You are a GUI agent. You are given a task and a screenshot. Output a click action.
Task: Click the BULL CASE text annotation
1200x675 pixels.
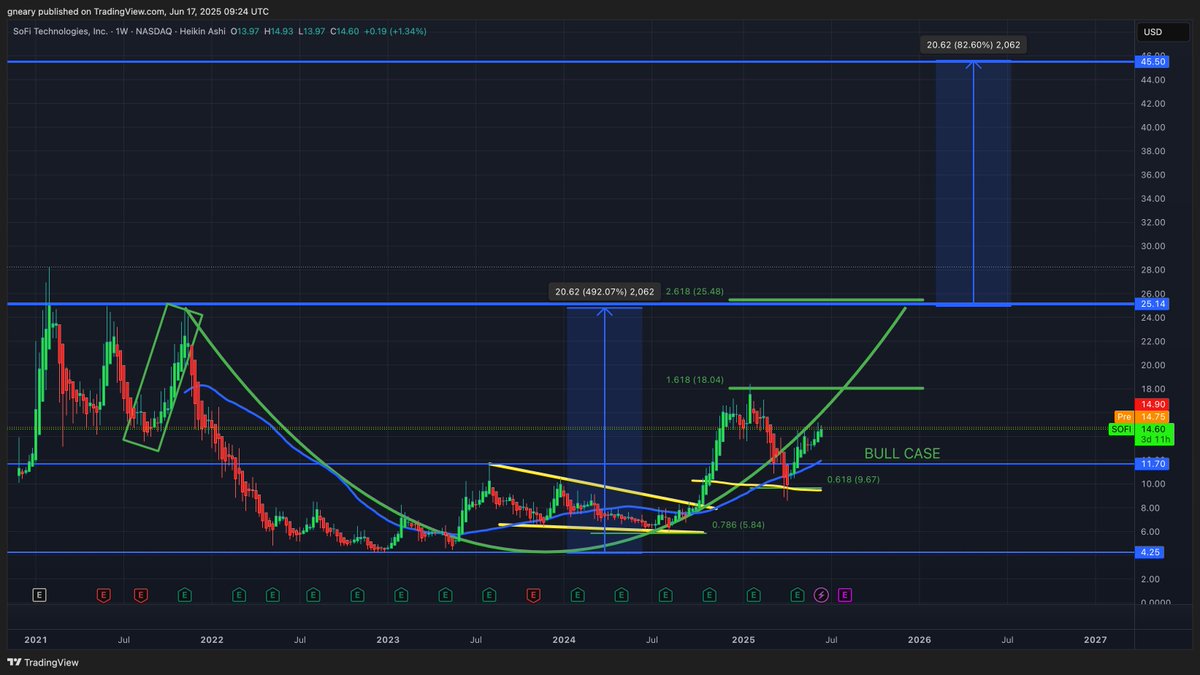pos(902,454)
